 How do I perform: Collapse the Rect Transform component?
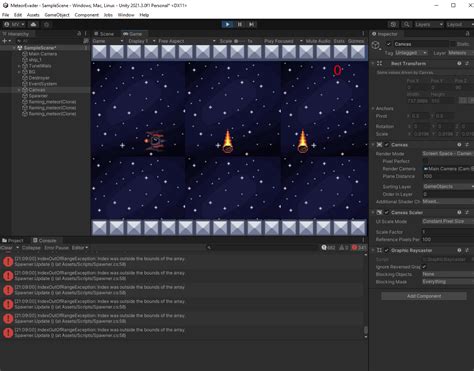[373, 63]
